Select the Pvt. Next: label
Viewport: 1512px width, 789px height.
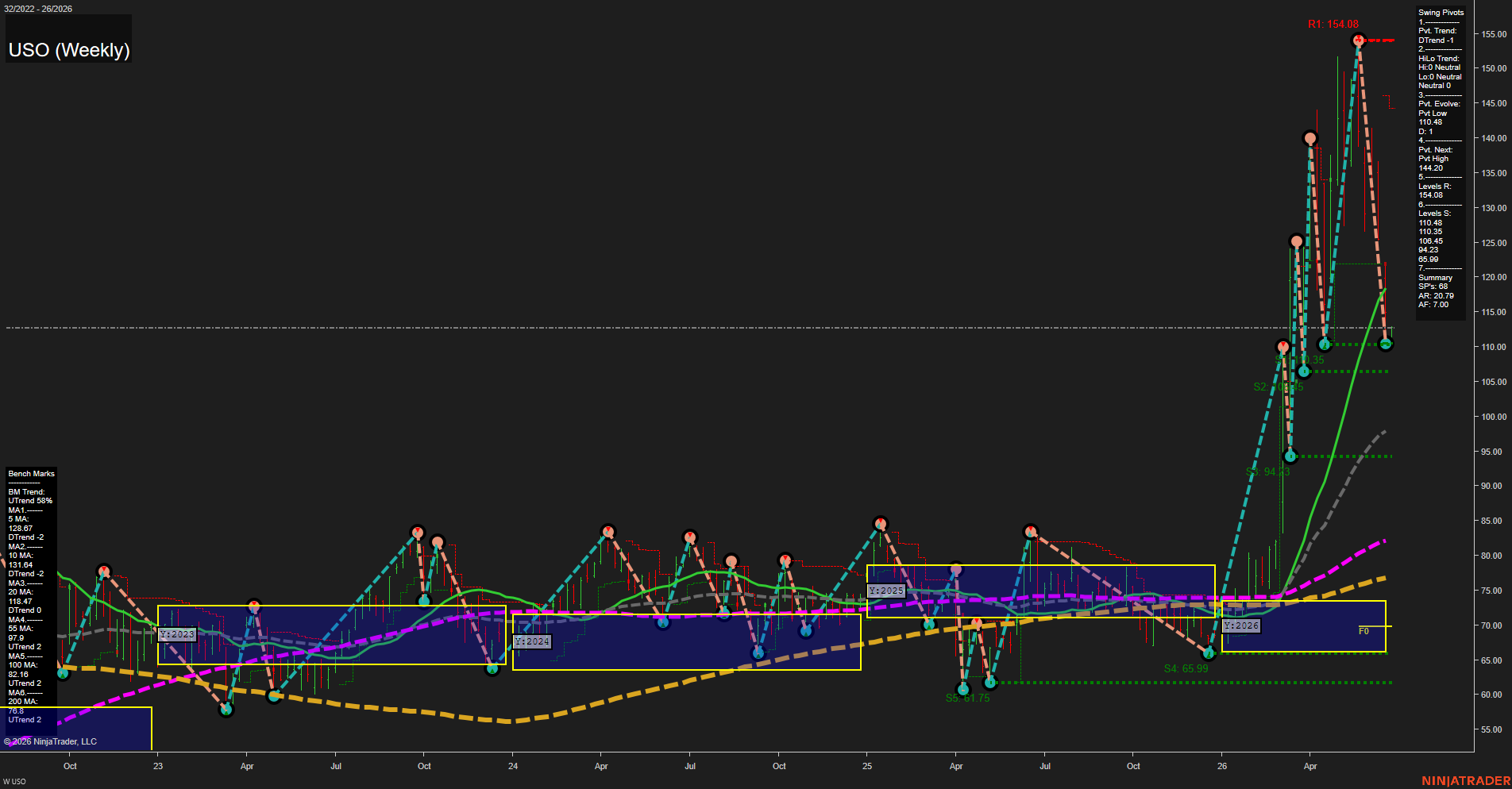1435,150
